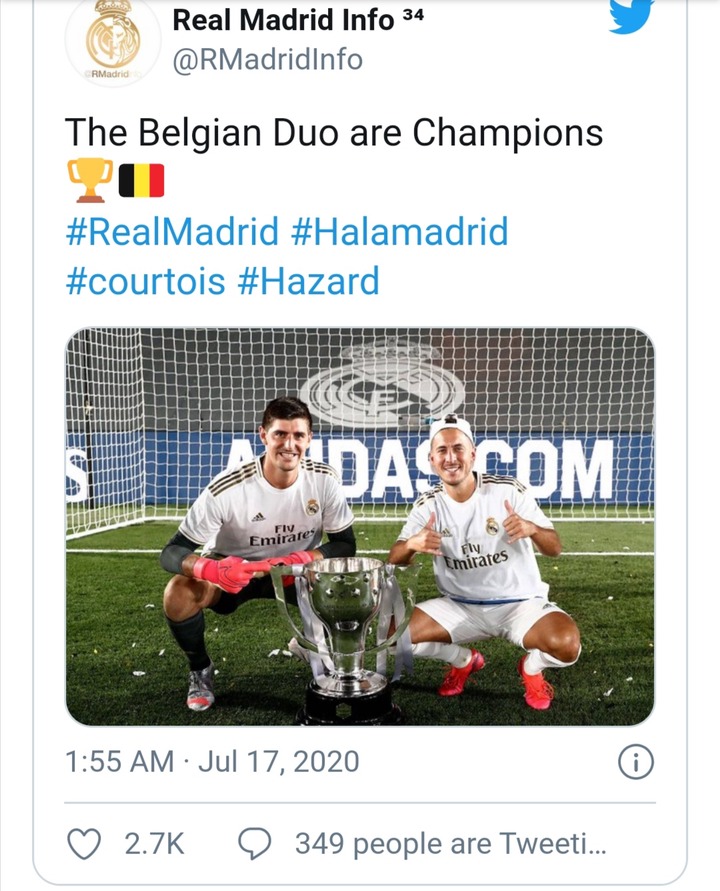The image size is (720, 891).
Task: Click the Belgian flag emoji
Action: (x=141, y=180)
